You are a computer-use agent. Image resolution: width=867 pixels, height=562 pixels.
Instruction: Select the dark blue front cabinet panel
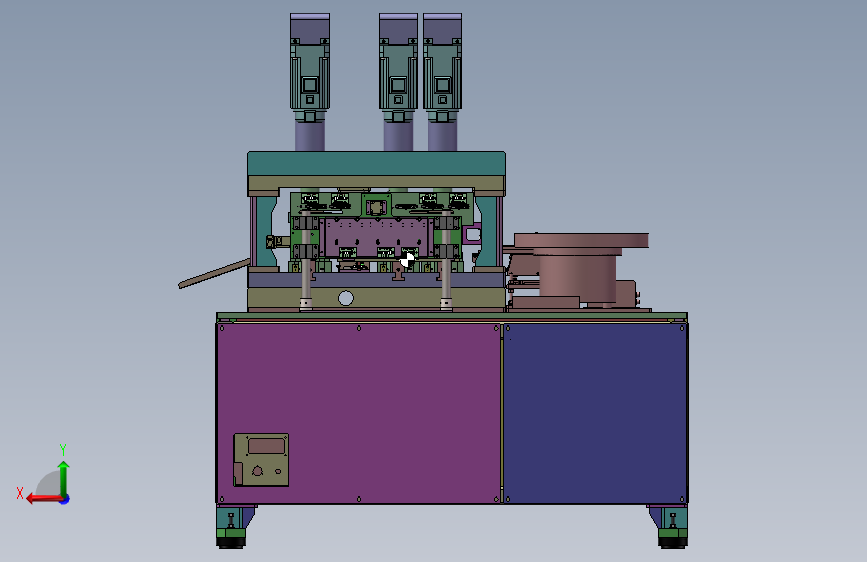click(596, 413)
